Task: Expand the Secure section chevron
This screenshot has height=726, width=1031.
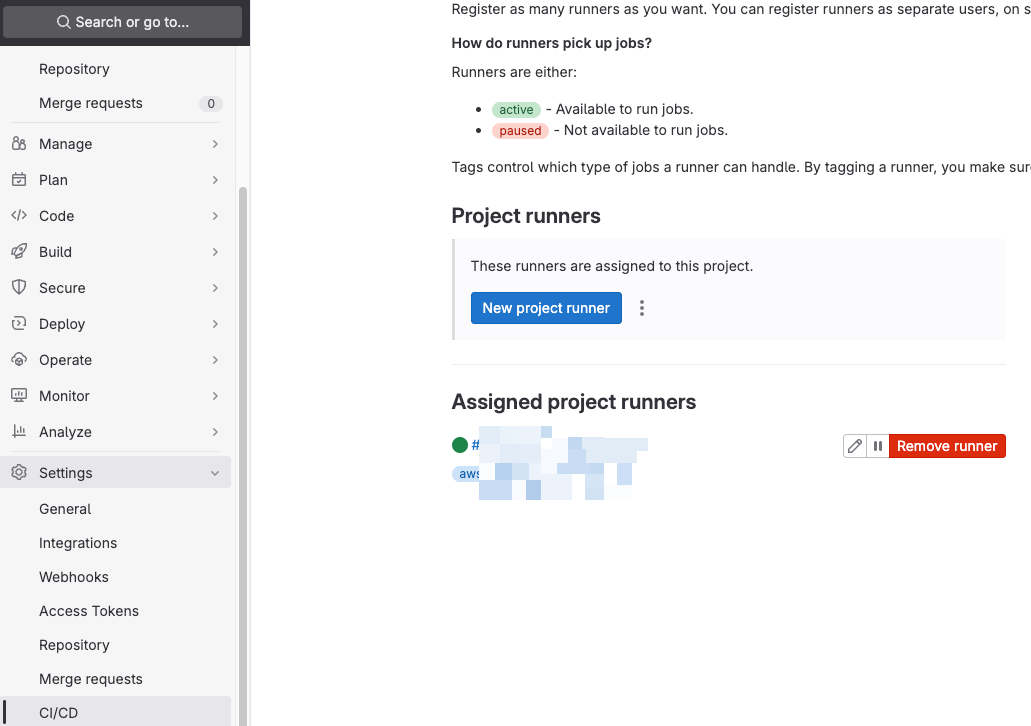Action: coord(215,288)
